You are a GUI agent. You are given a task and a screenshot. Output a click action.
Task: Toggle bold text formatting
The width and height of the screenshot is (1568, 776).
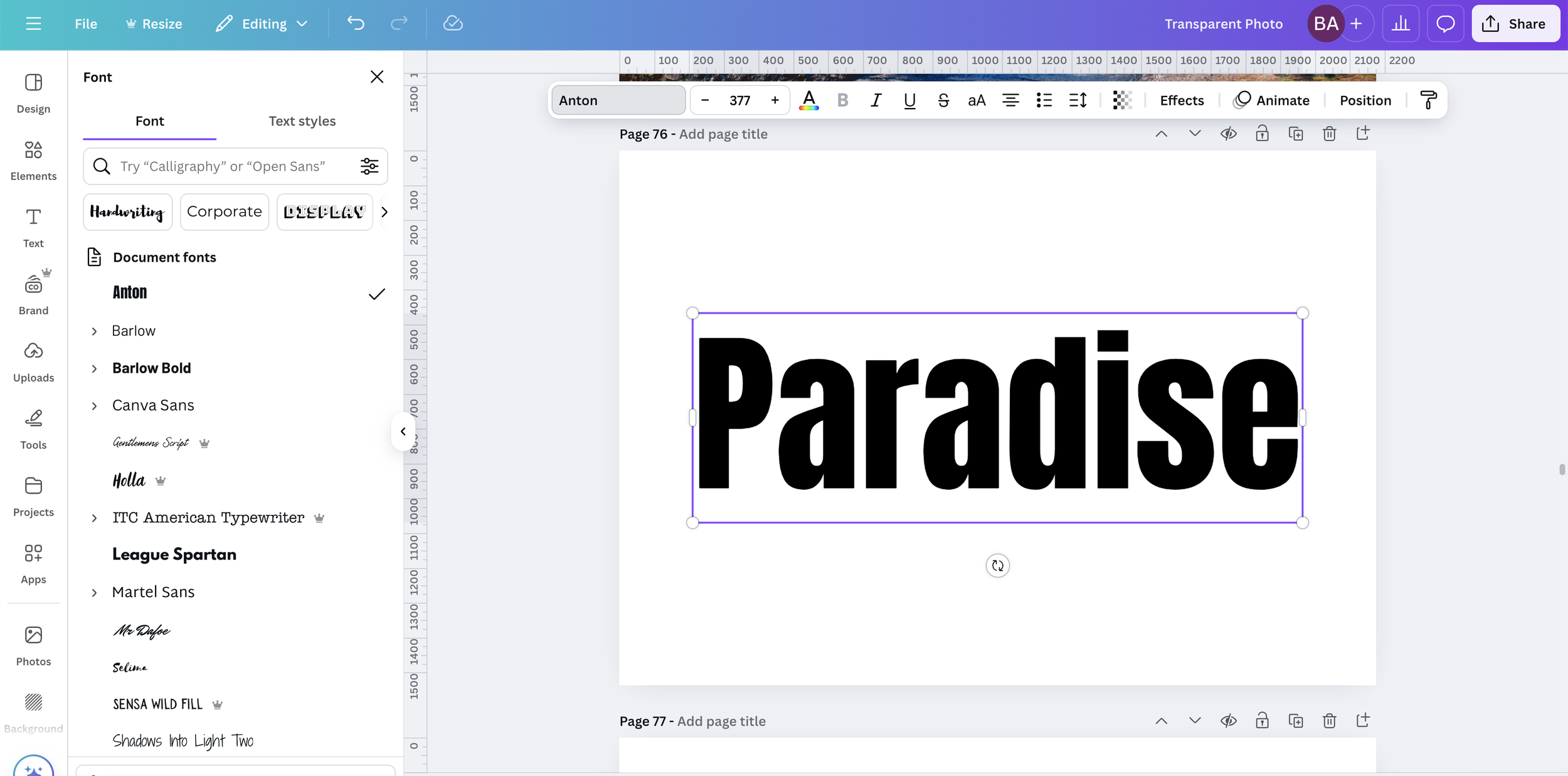pyautogui.click(x=842, y=100)
